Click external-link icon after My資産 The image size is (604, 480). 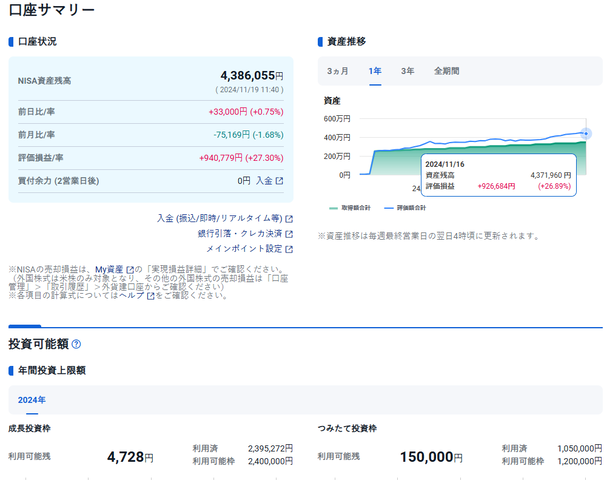pyautogui.click(x=130, y=270)
